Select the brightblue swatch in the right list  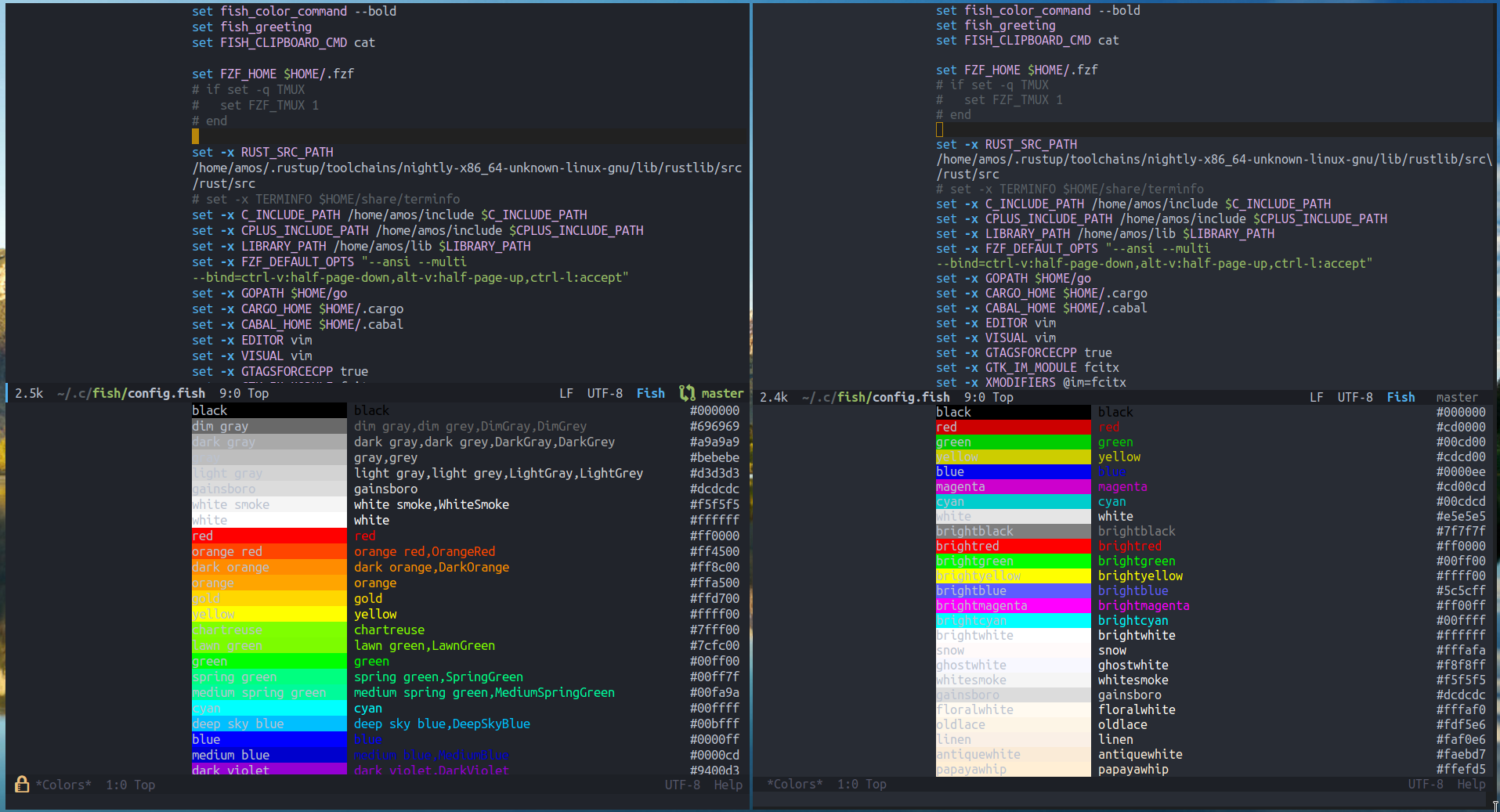tap(1013, 590)
